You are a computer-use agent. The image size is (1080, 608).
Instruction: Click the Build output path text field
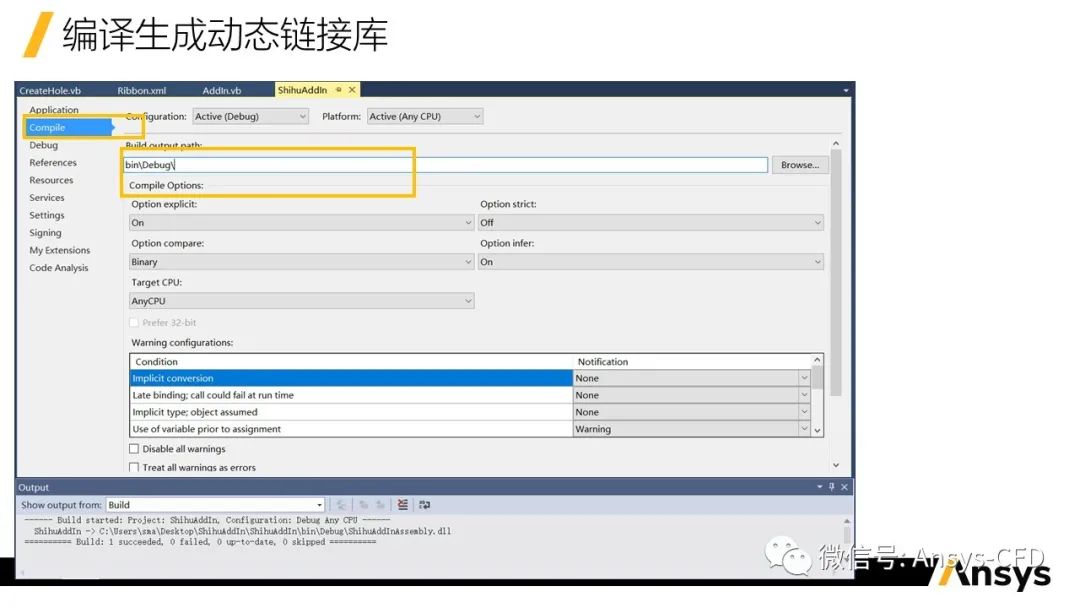click(445, 165)
